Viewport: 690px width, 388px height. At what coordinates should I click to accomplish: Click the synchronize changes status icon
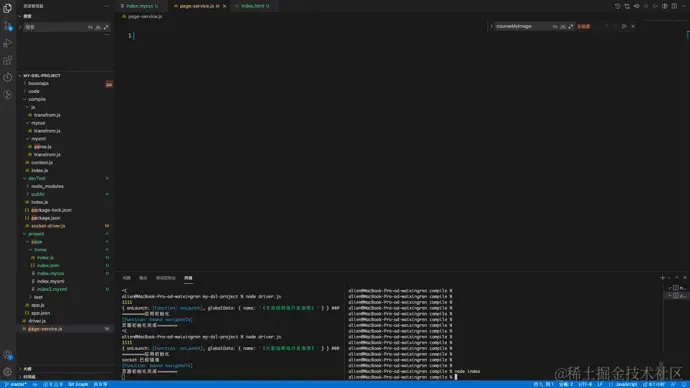(35, 384)
